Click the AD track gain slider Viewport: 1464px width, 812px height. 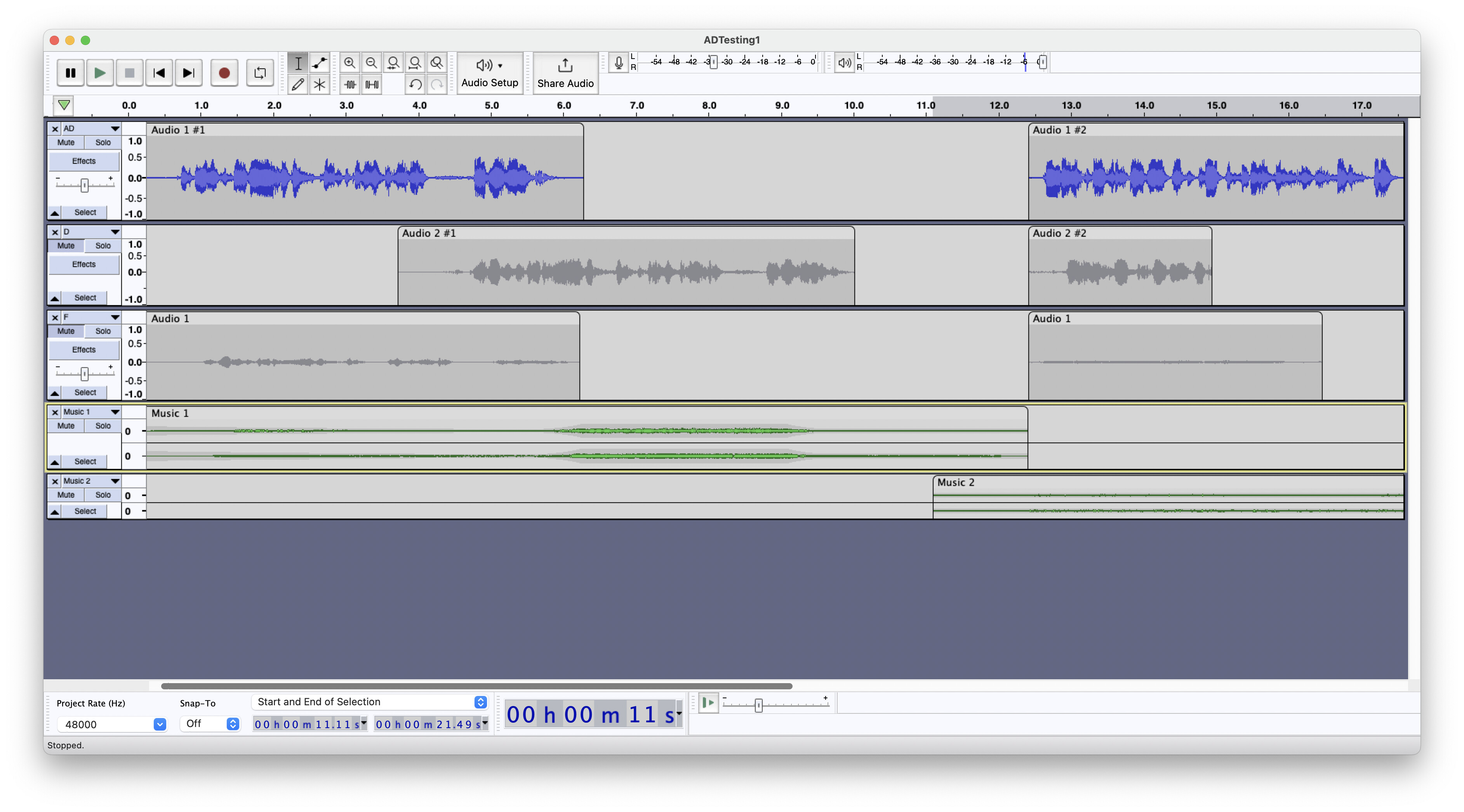[x=85, y=185]
